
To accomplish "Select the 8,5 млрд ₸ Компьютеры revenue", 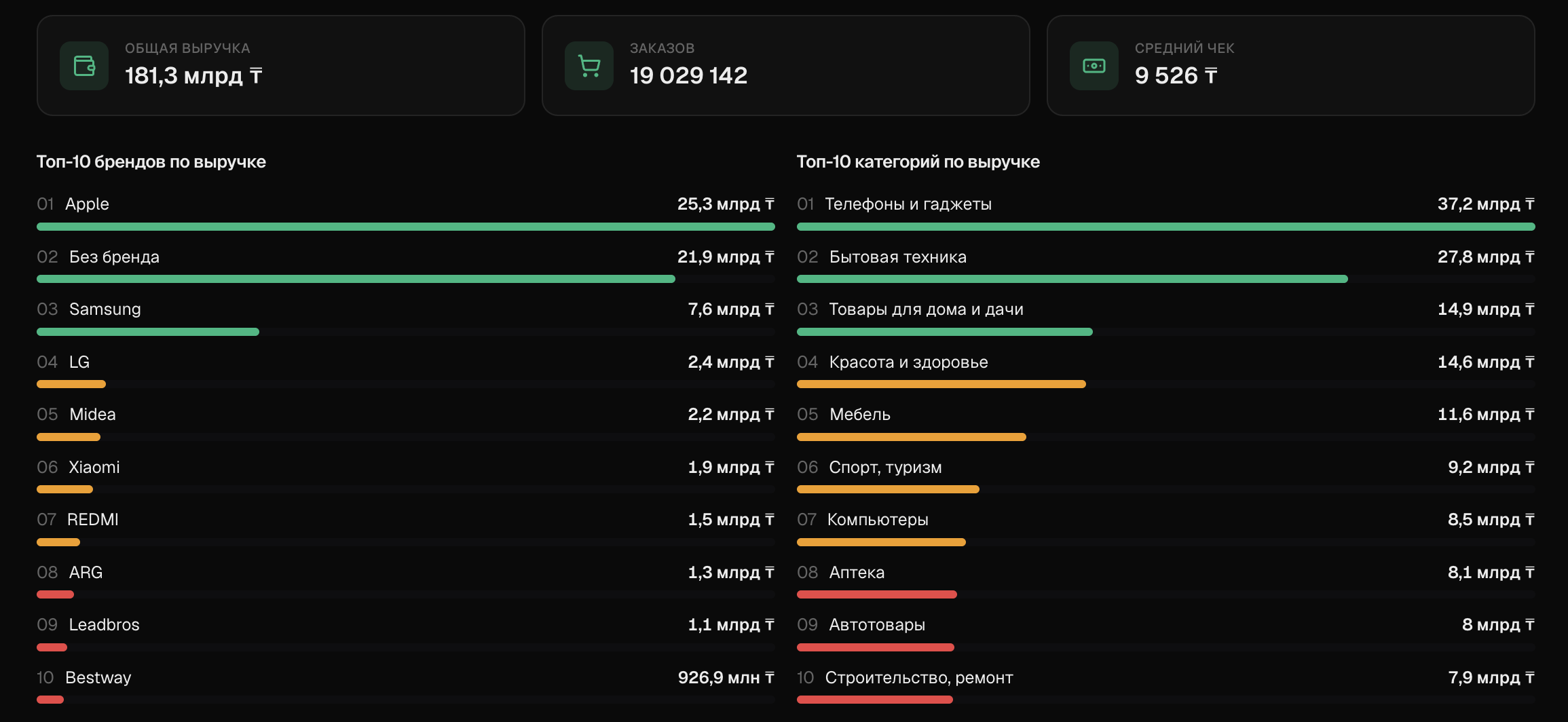I will (x=1491, y=519).
